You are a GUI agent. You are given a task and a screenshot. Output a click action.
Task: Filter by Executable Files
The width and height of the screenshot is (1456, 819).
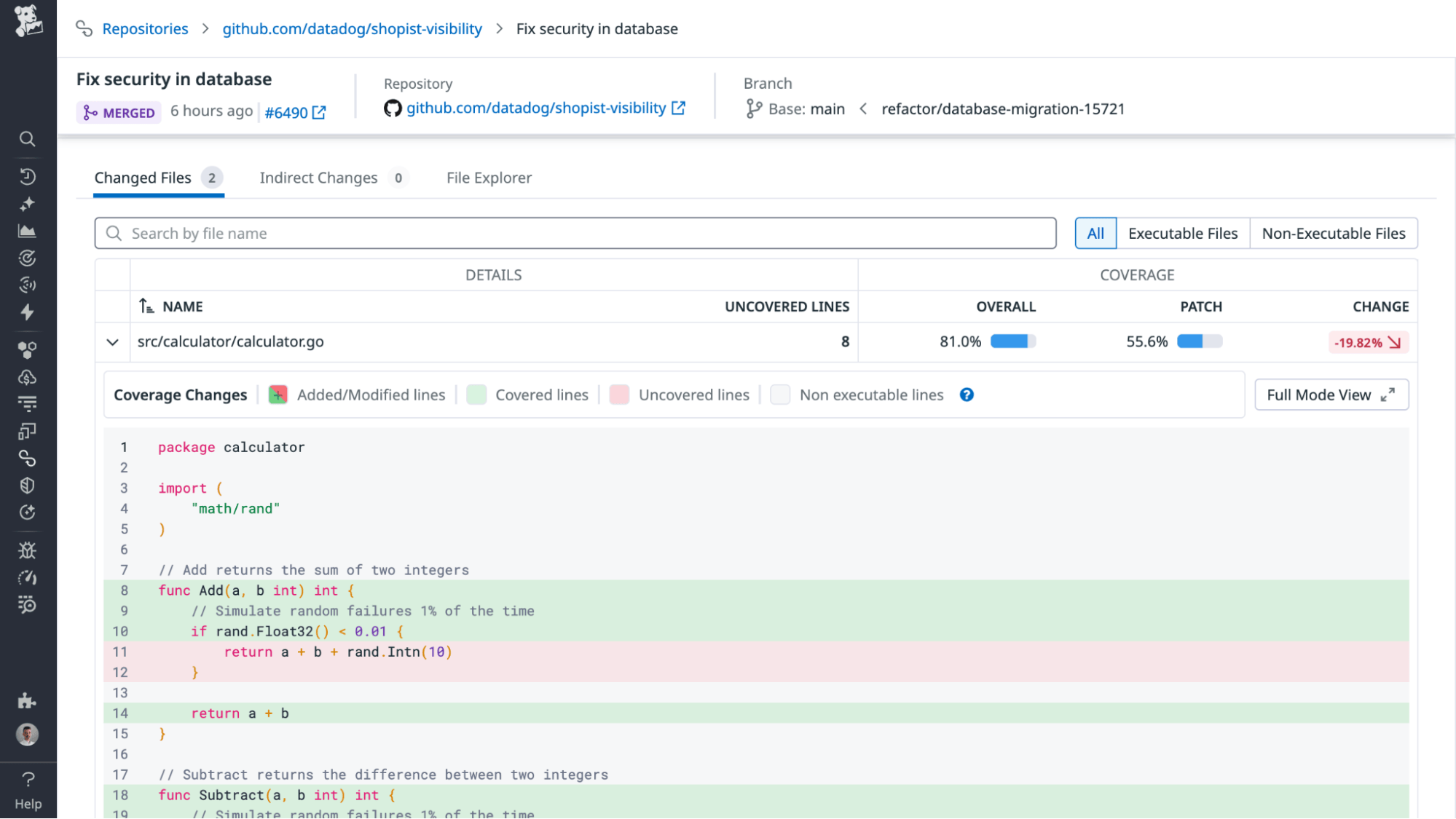coord(1182,233)
